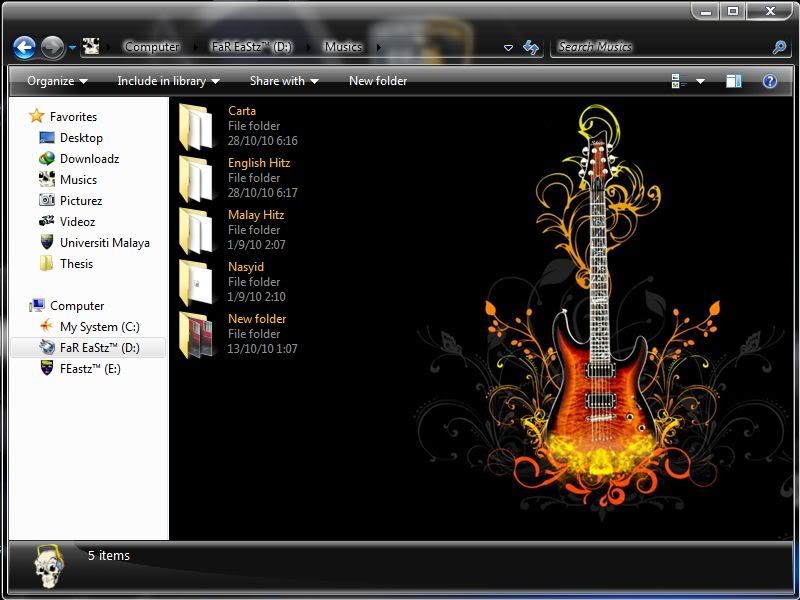
Task: Select the New folder item icon
Action: 196,335
